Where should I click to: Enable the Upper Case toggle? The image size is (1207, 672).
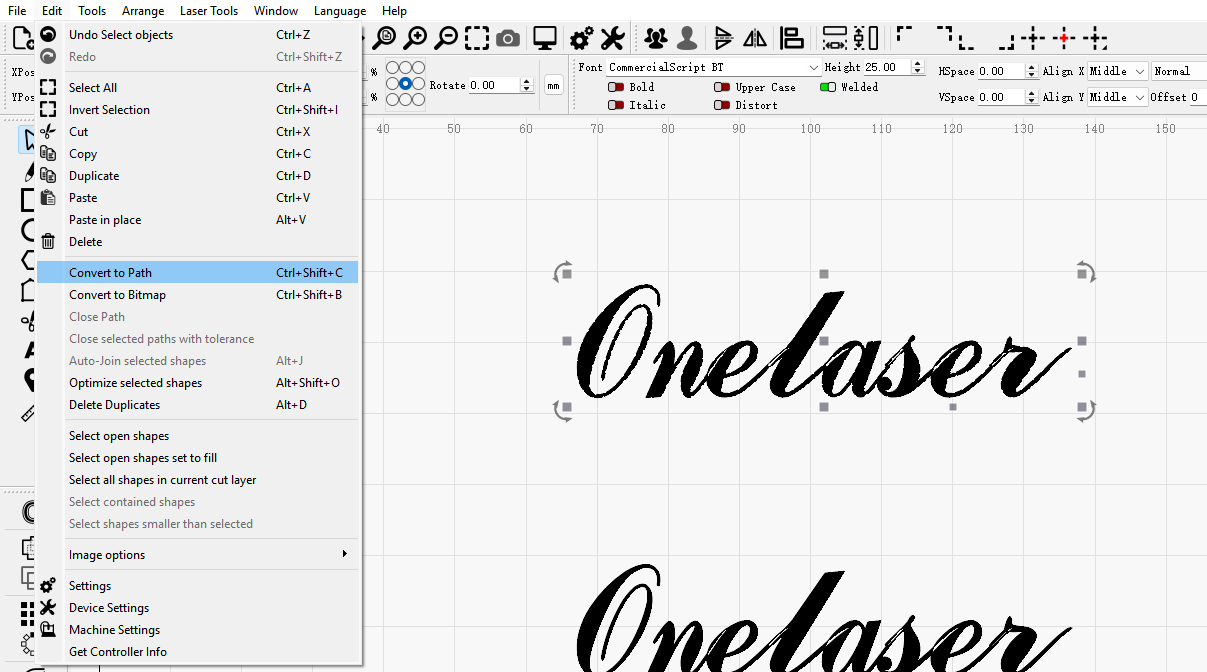pos(721,87)
